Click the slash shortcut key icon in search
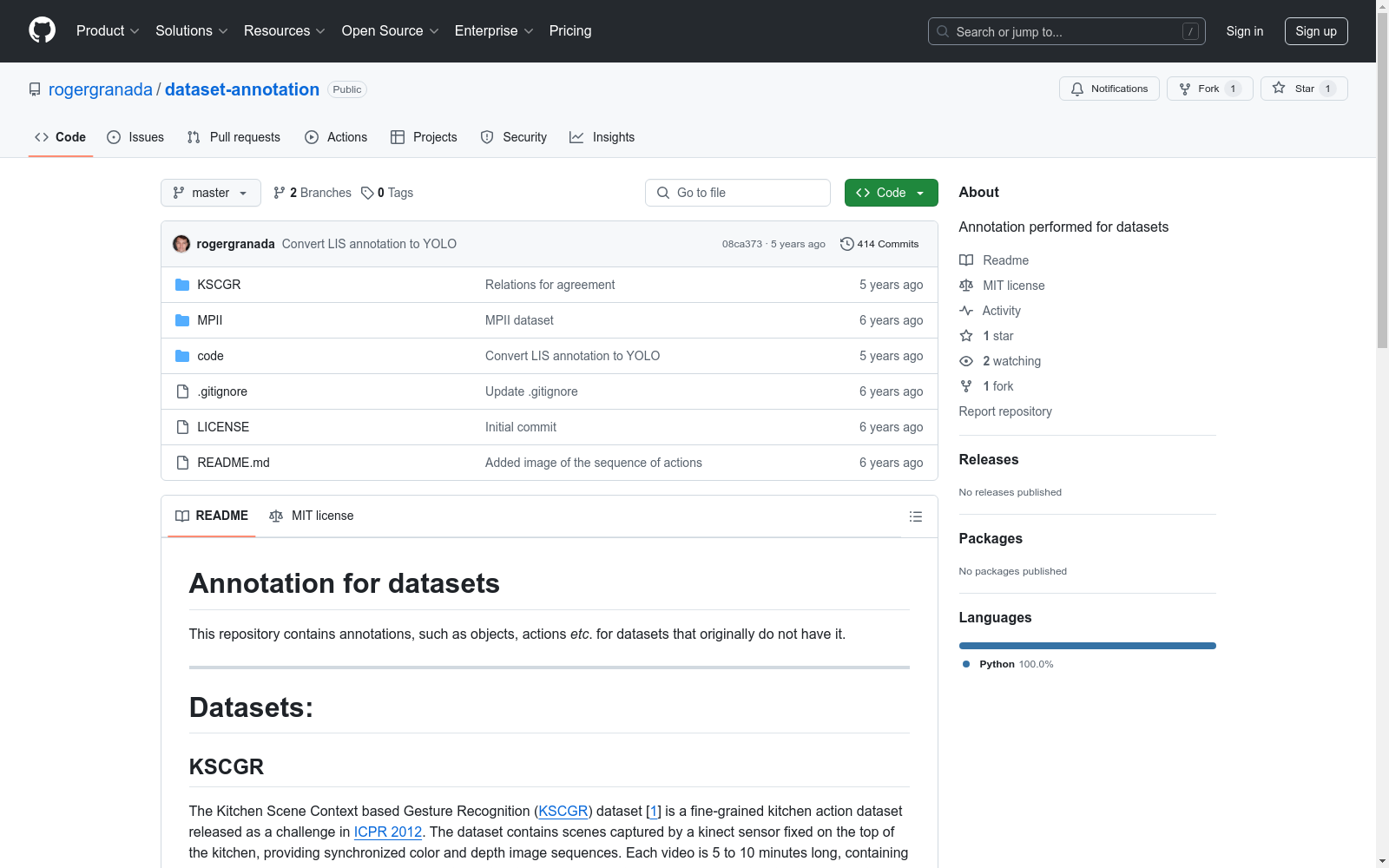 click(x=1191, y=31)
